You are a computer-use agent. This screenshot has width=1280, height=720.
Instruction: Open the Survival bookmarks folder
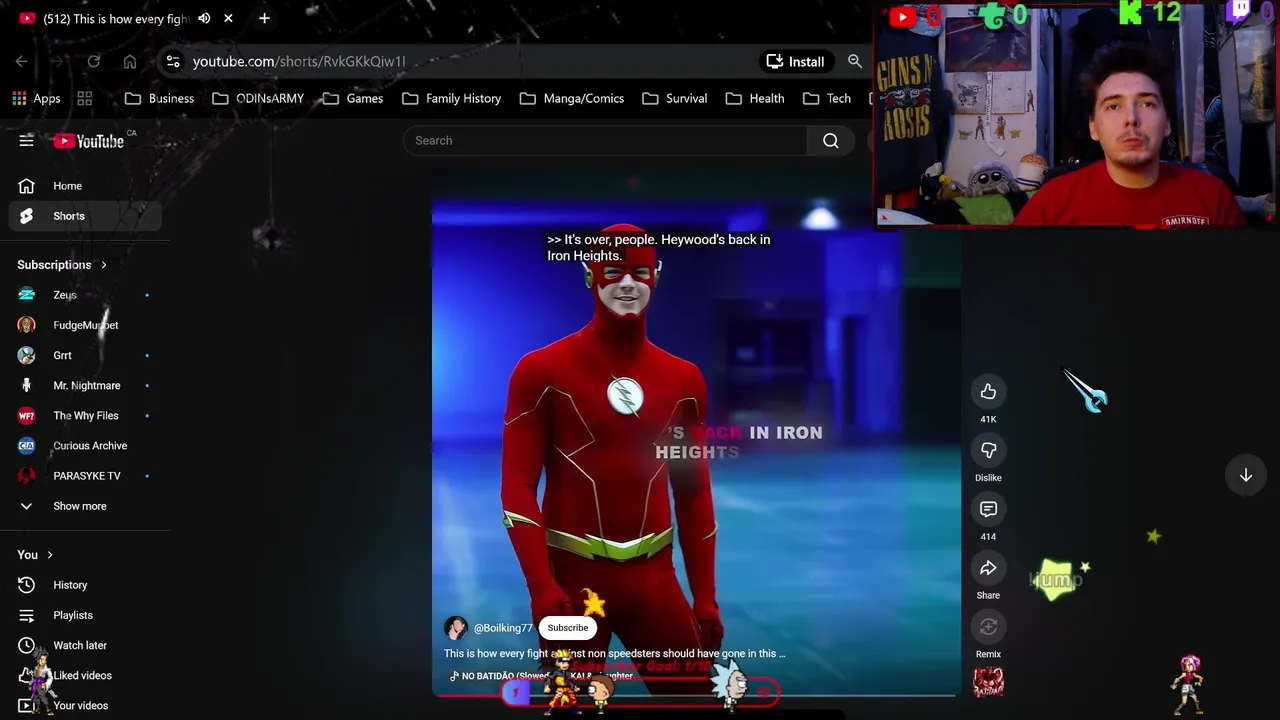[675, 98]
